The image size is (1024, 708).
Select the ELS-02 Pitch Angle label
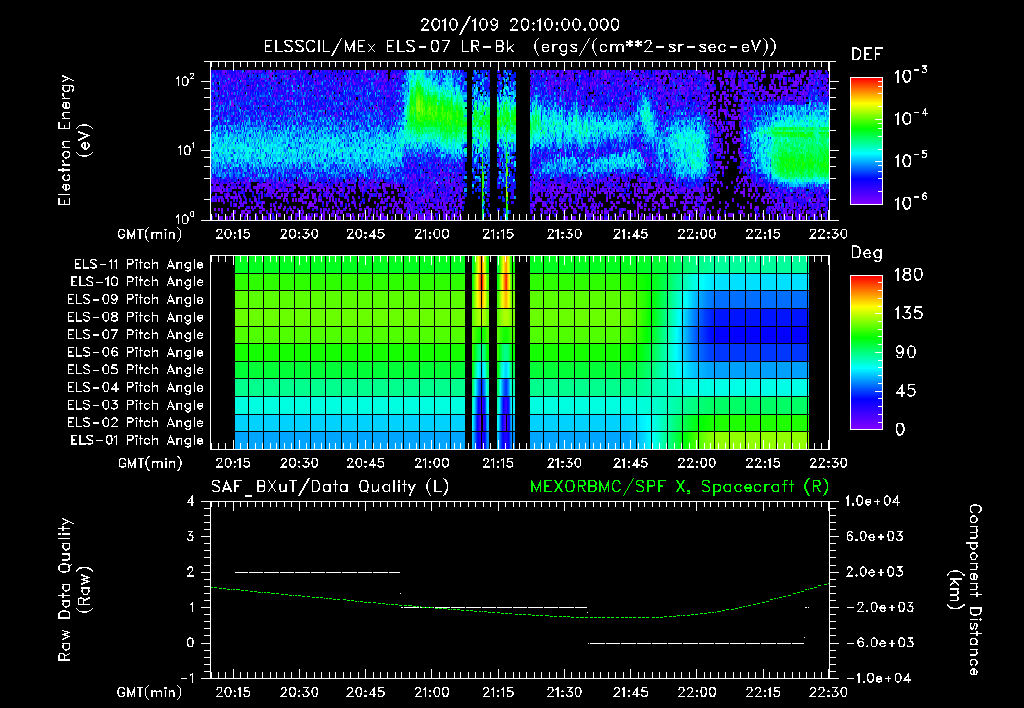pyautogui.click(x=136, y=423)
